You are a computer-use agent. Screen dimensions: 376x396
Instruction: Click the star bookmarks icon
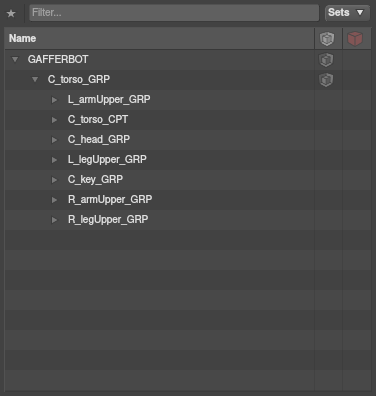[x=11, y=13]
